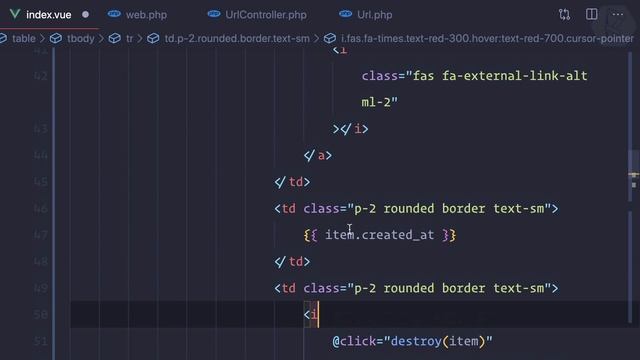
Task: Click the closing </a> tag
Action: (x=318, y=156)
